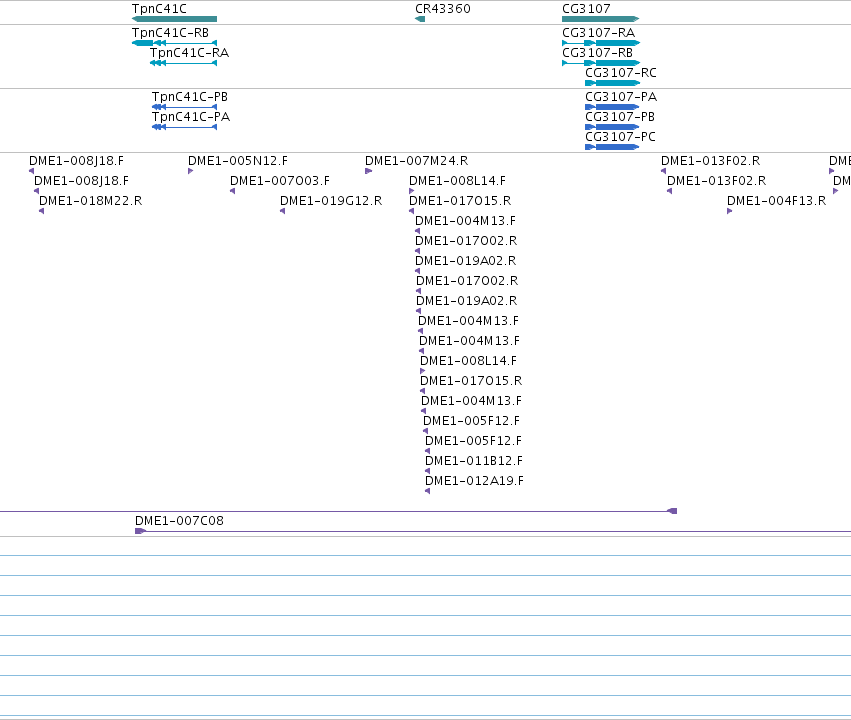Click the CG3107-RC transcript glyph
Screen dimensions: 851x720
(x=612, y=83)
